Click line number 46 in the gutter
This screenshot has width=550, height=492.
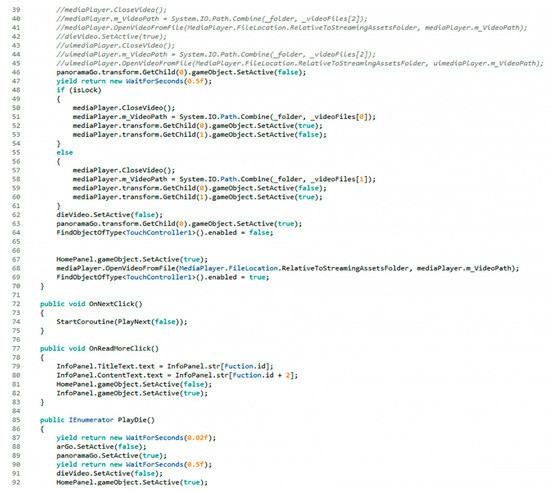click(x=16, y=73)
